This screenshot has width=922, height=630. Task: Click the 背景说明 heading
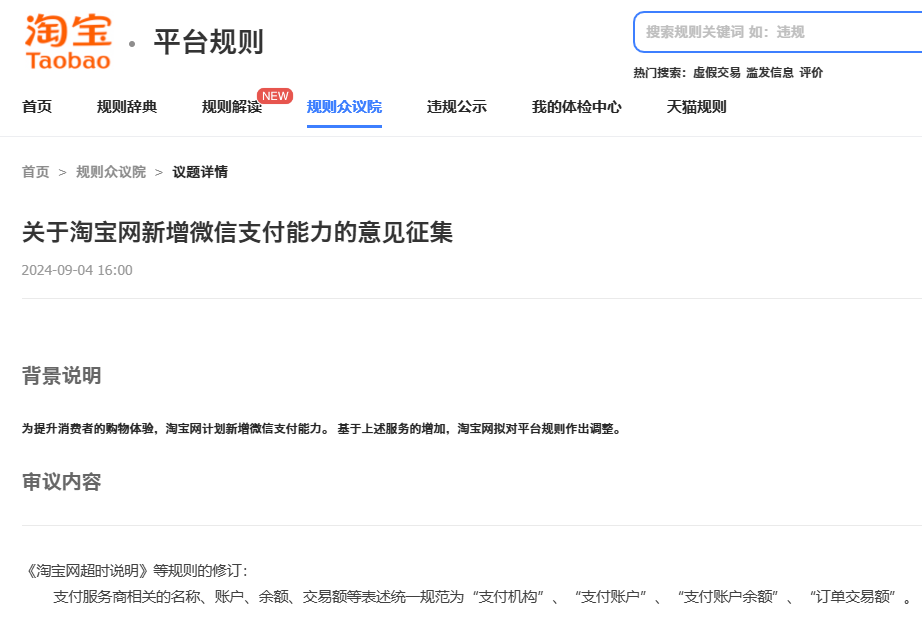point(62,375)
